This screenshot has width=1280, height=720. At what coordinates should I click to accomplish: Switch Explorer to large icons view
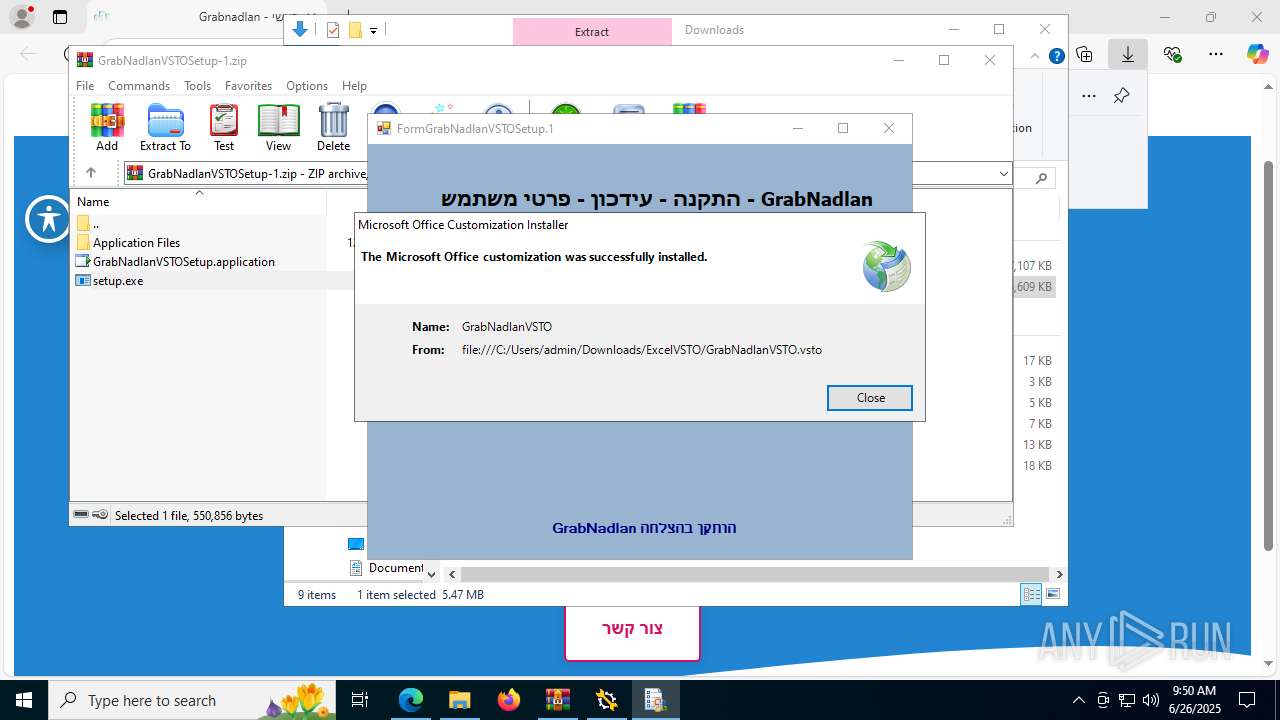(x=1053, y=594)
